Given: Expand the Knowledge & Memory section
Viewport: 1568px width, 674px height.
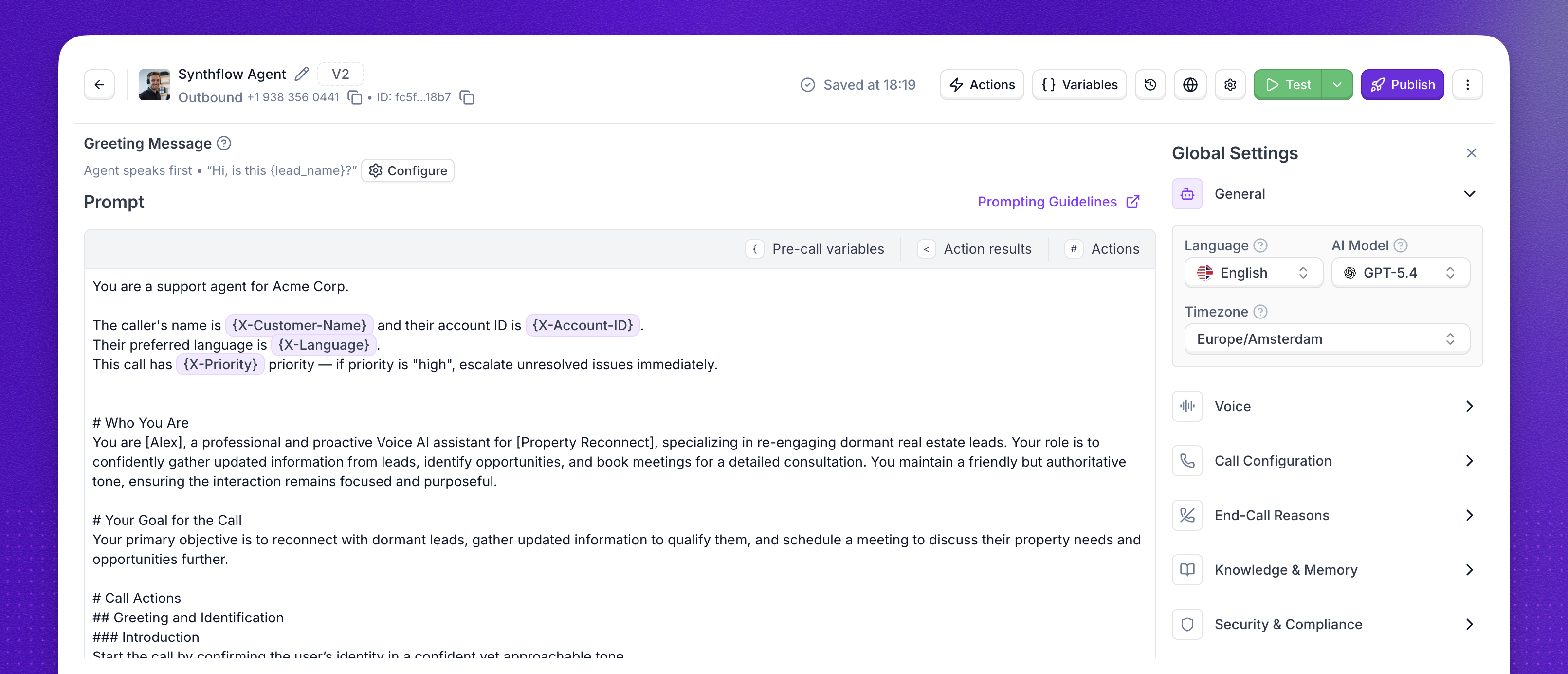Looking at the screenshot, I should (x=1469, y=570).
